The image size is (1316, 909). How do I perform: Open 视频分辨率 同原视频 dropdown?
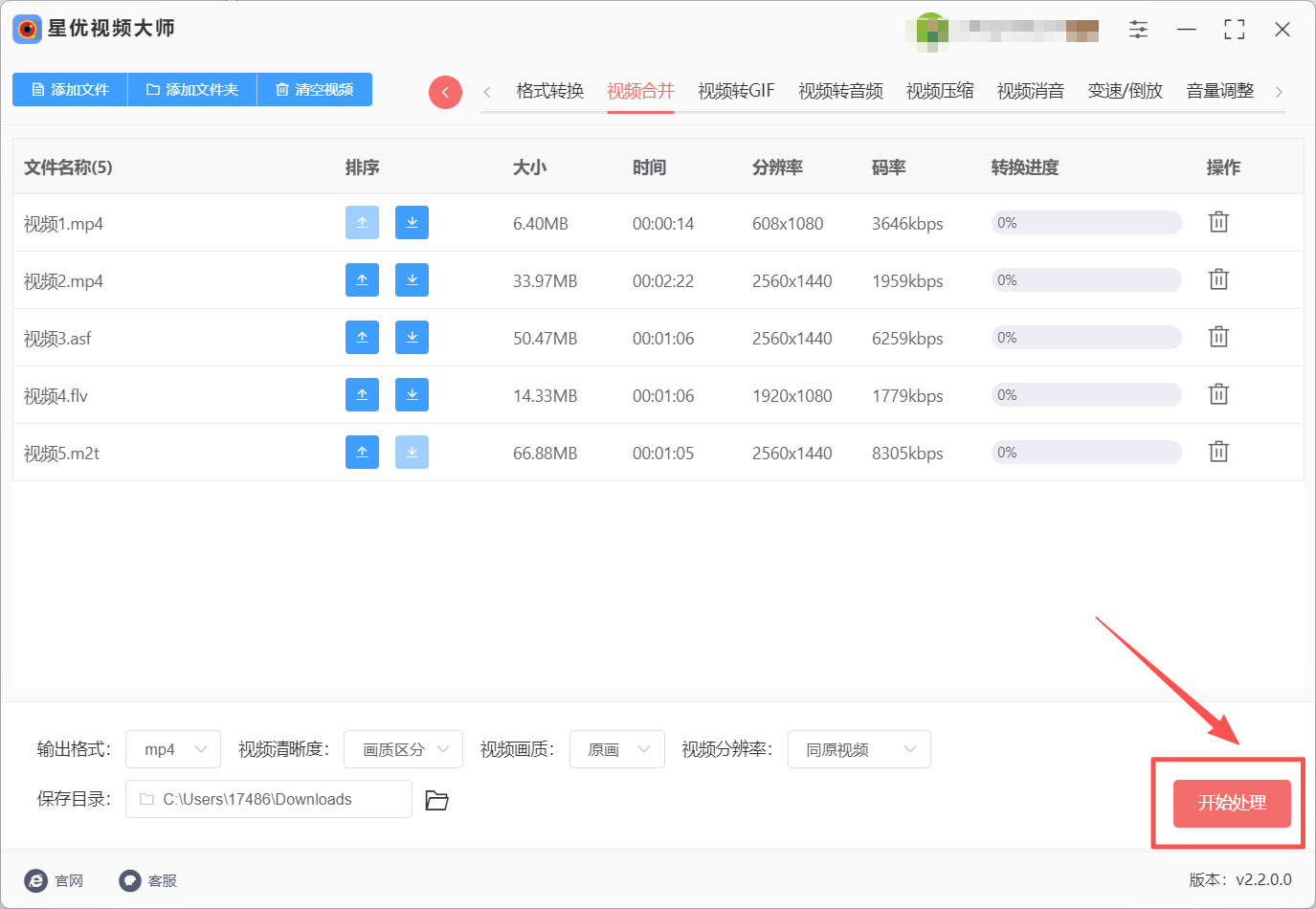pos(859,749)
